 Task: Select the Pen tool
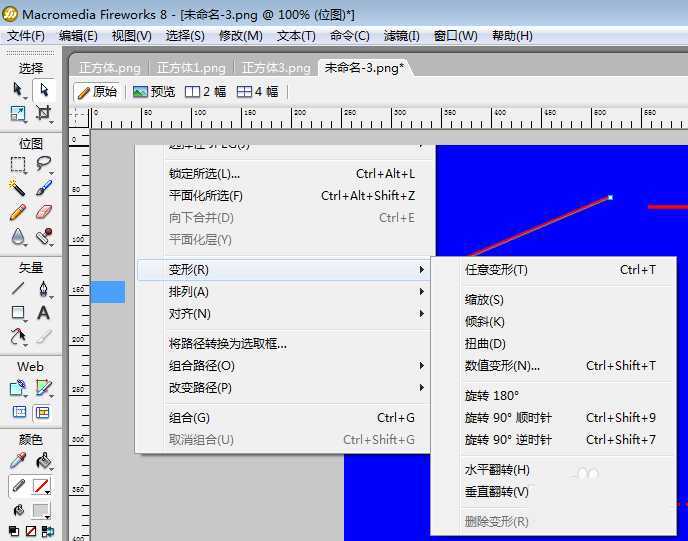click(x=43, y=289)
